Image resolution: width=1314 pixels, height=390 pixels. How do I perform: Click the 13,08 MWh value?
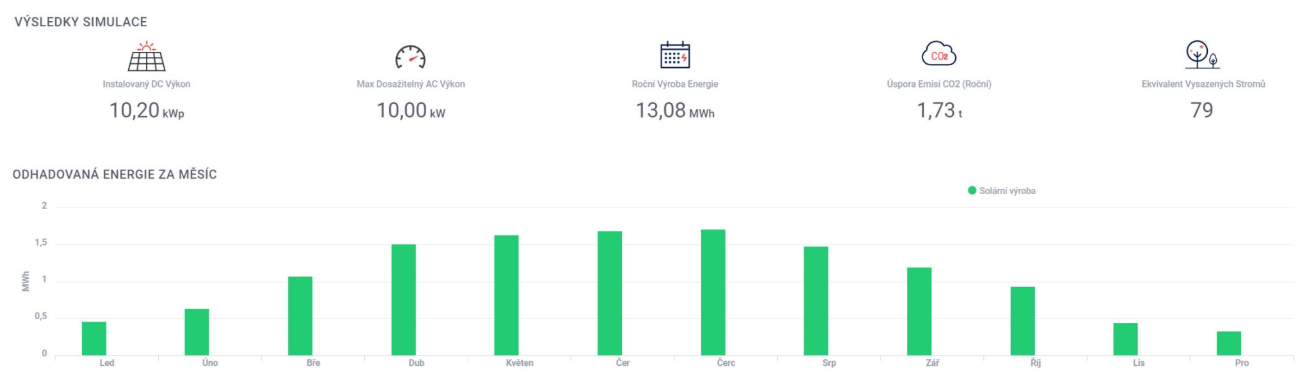click(675, 111)
